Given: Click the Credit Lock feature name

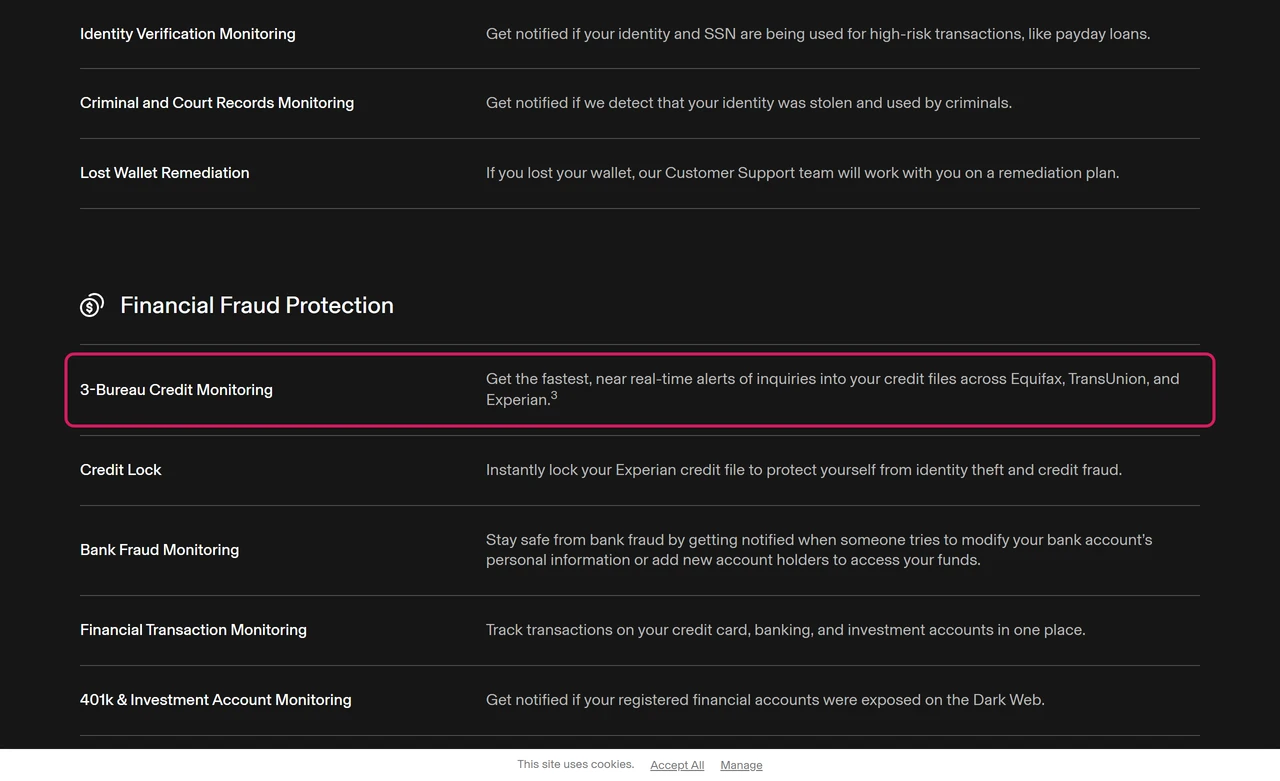Looking at the screenshot, I should [121, 470].
